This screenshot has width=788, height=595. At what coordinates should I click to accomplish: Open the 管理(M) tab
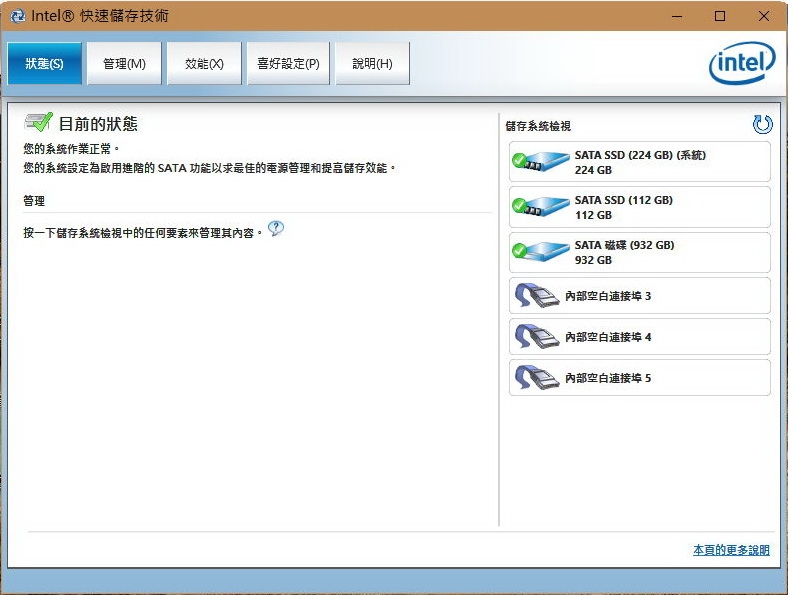124,63
